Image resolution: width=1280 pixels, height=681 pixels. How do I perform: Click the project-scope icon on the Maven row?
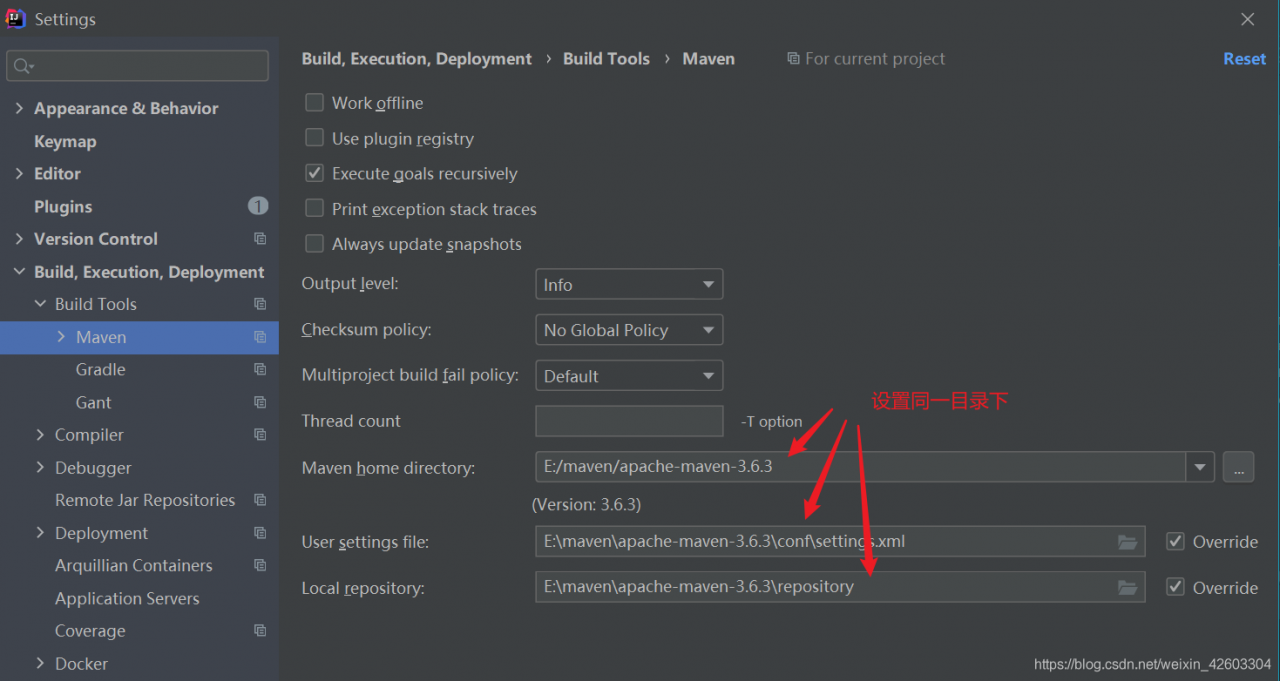[260, 337]
